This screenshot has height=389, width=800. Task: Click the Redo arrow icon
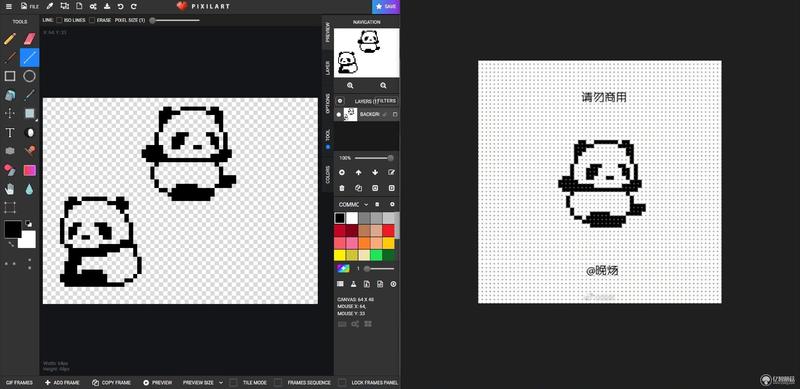coord(134,7)
